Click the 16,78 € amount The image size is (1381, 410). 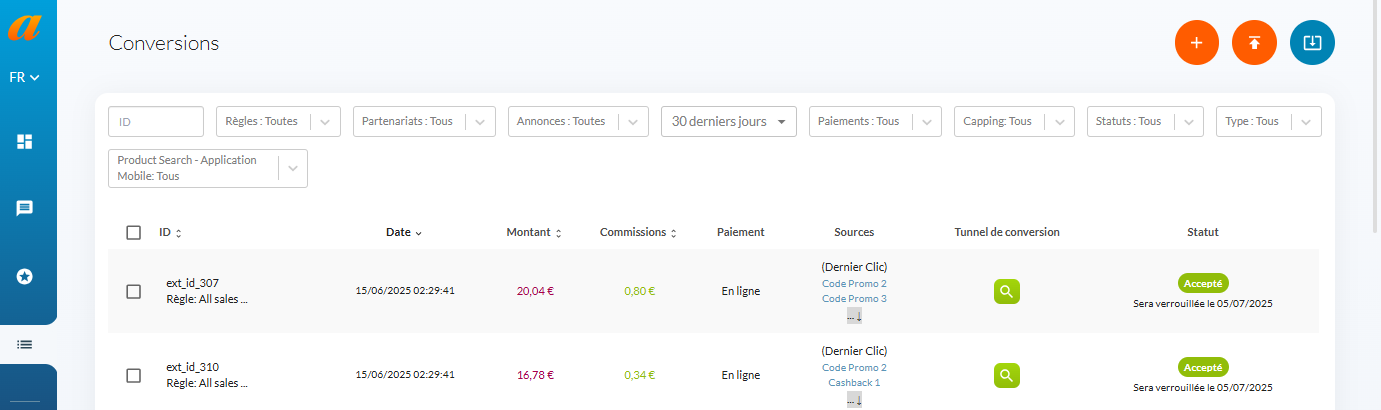535,375
